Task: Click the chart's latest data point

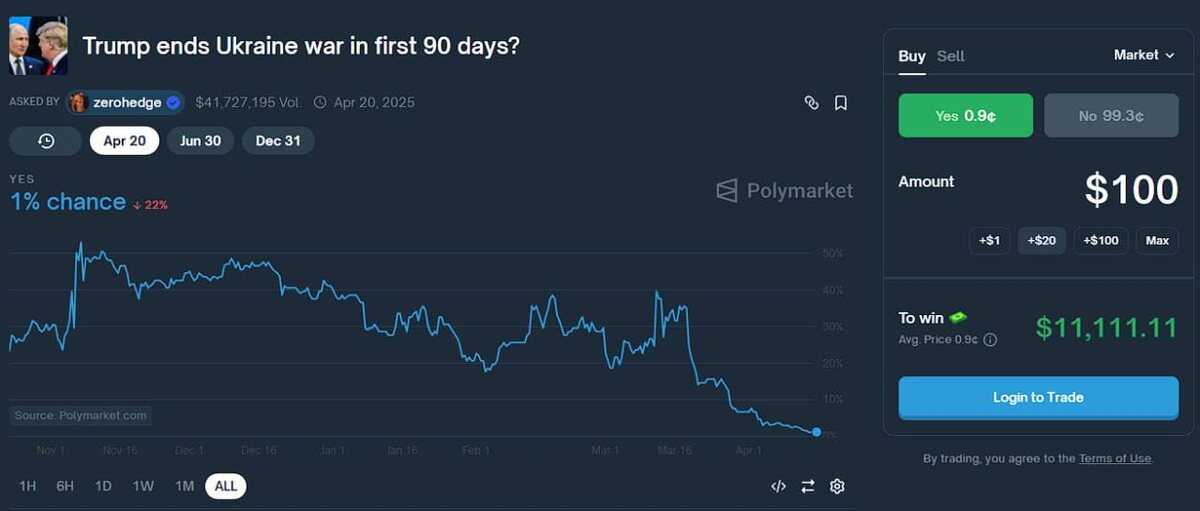Action: click(817, 432)
